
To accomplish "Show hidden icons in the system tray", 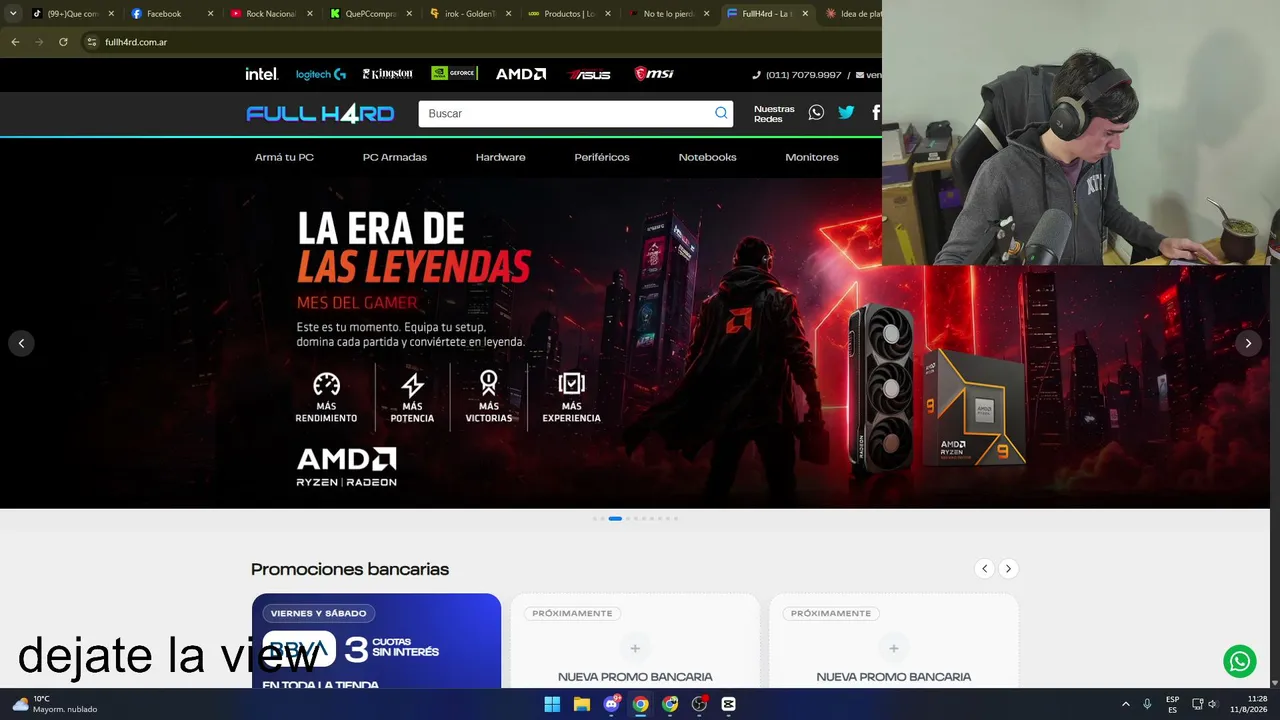I will [1125, 704].
